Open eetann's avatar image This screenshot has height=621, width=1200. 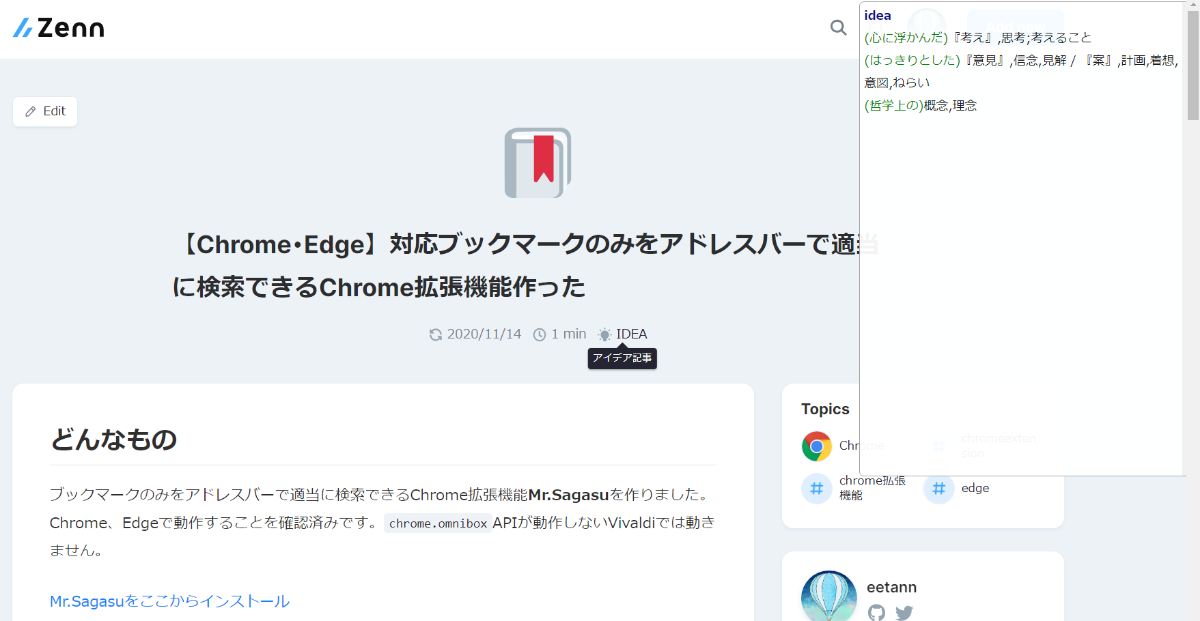point(829,598)
